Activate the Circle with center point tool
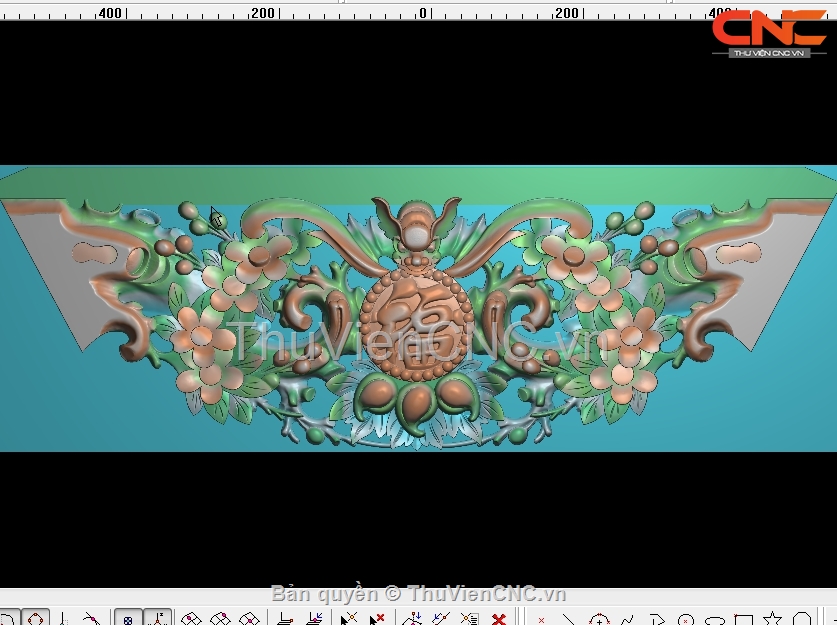 point(685,620)
